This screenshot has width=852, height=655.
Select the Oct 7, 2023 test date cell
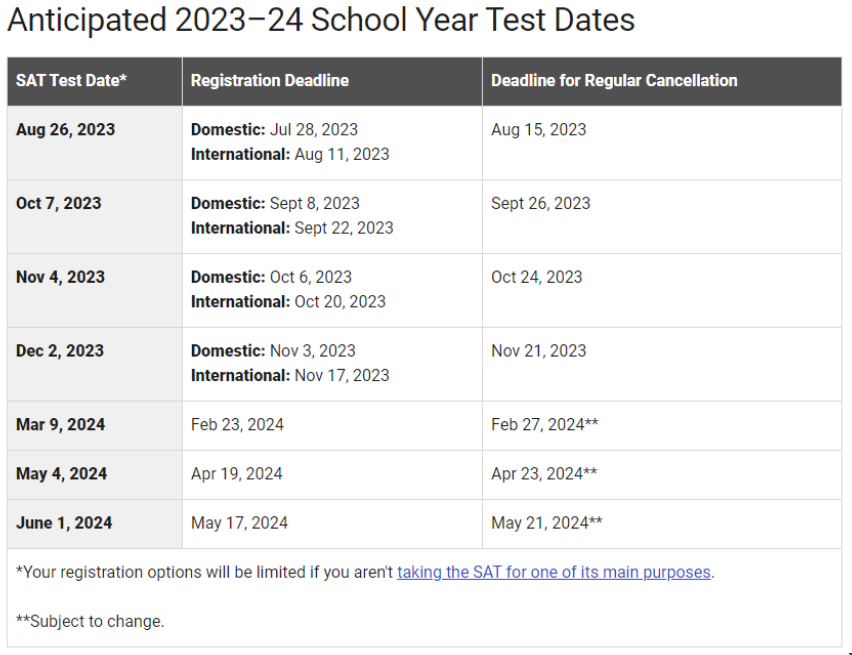pos(95,217)
